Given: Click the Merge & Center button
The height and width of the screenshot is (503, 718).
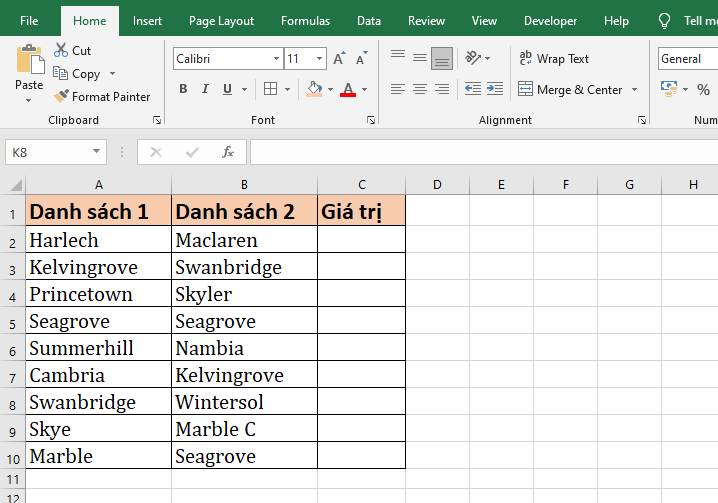Looking at the screenshot, I should pos(570,89).
